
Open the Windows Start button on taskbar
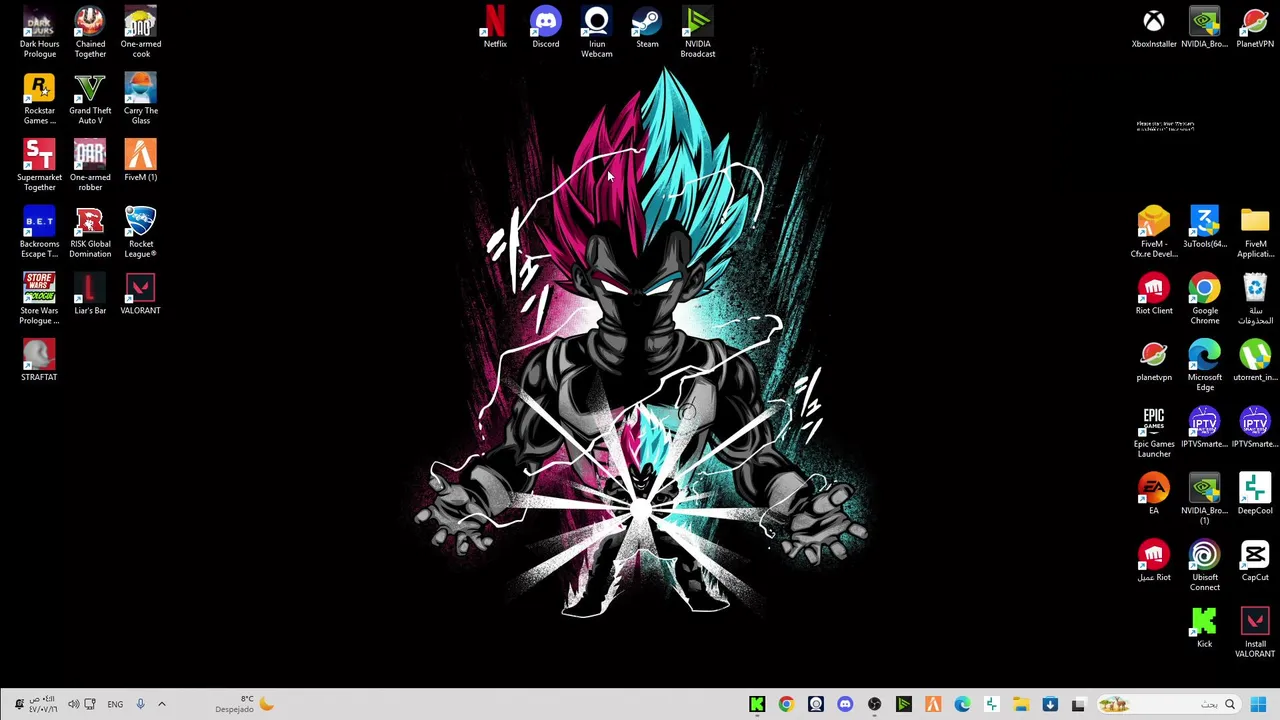1259,705
